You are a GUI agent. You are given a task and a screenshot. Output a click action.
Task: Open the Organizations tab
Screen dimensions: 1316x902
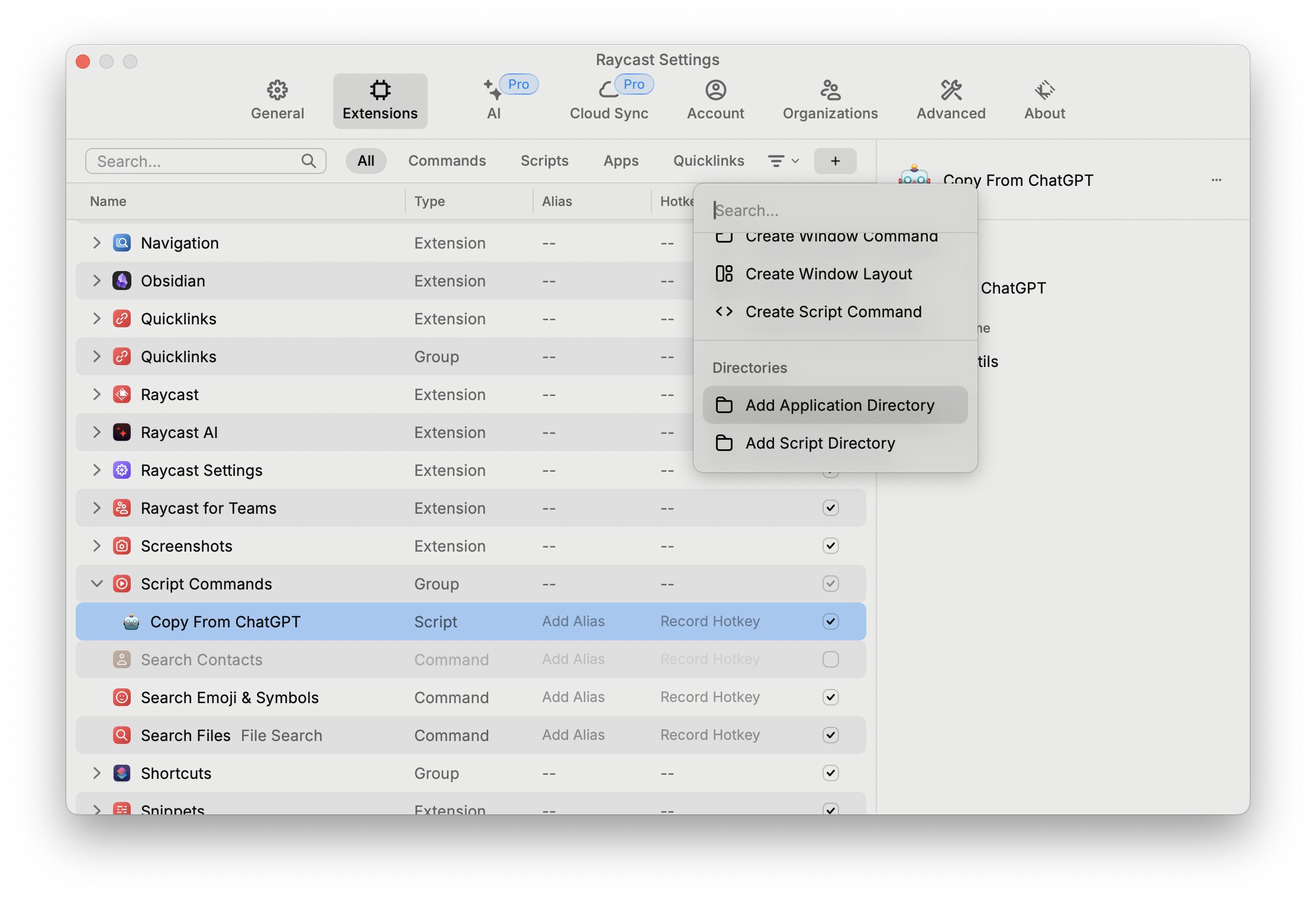pos(830,101)
